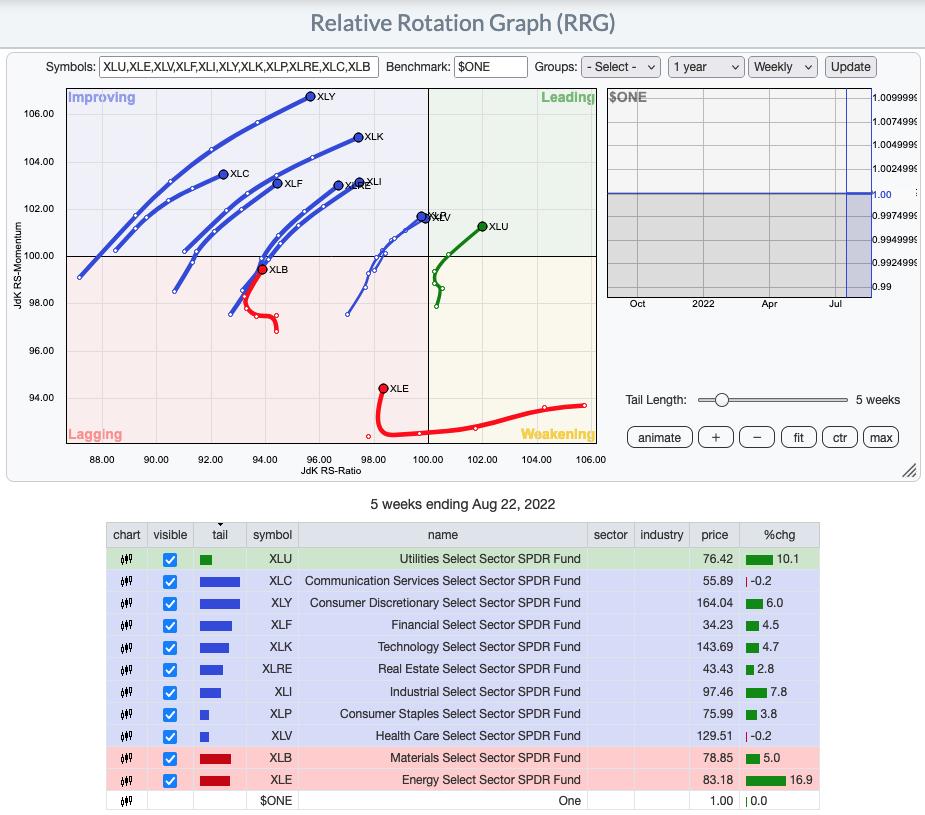Uncheck visibility for XLRE
Viewport: 925px width, 815px height.
(170, 670)
